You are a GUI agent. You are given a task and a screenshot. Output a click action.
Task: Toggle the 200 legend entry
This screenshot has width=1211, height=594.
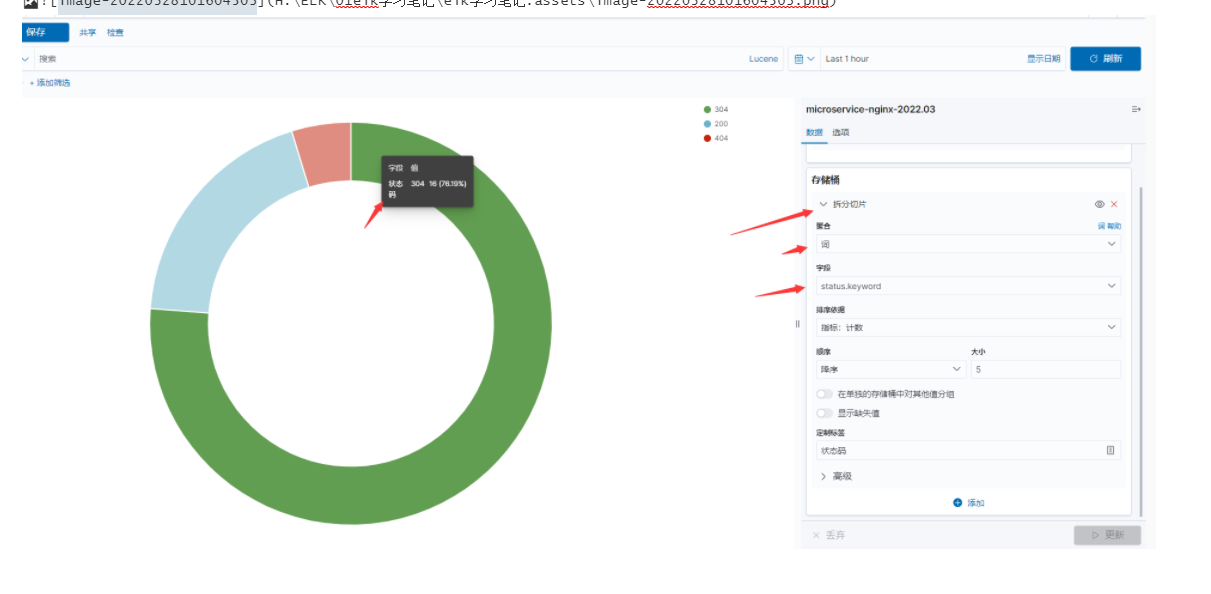716,124
